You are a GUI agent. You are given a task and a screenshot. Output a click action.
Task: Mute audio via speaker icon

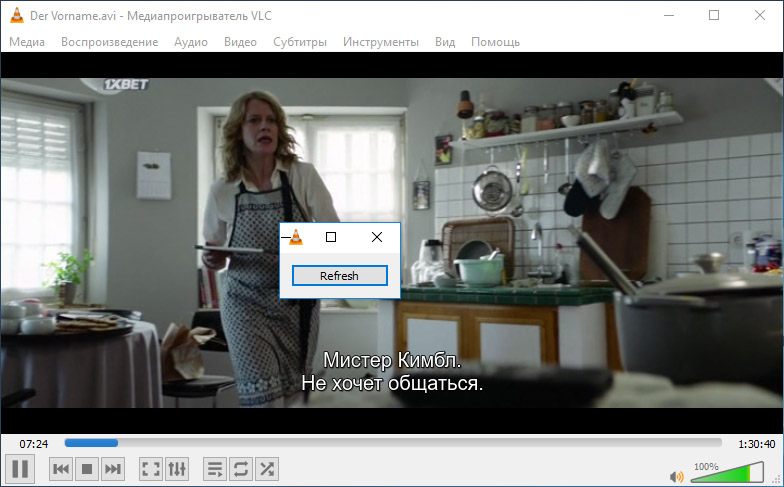pyautogui.click(x=676, y=476)
